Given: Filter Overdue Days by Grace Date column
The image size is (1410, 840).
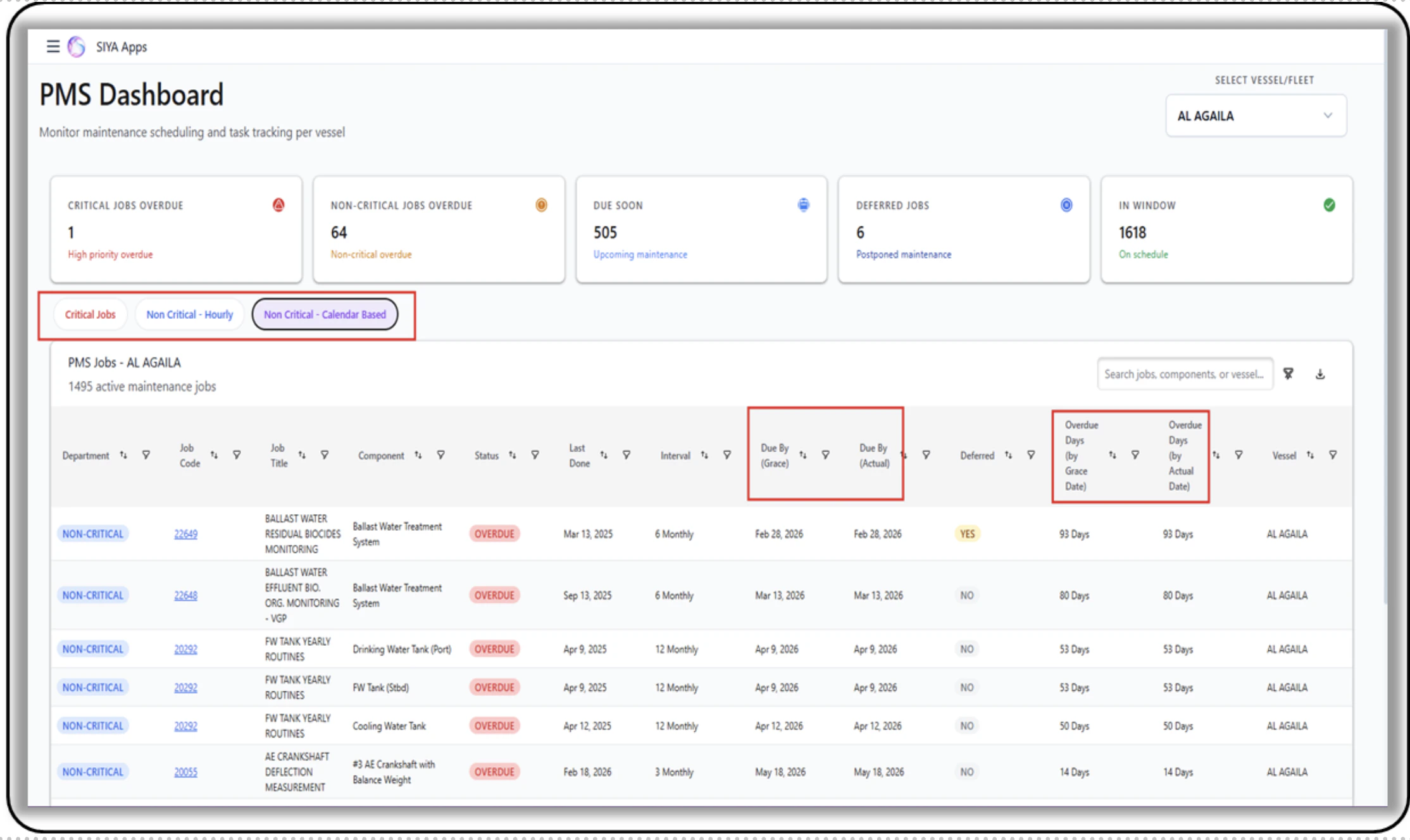Looking at the screenshot, I should click(x=1135, y=455).
